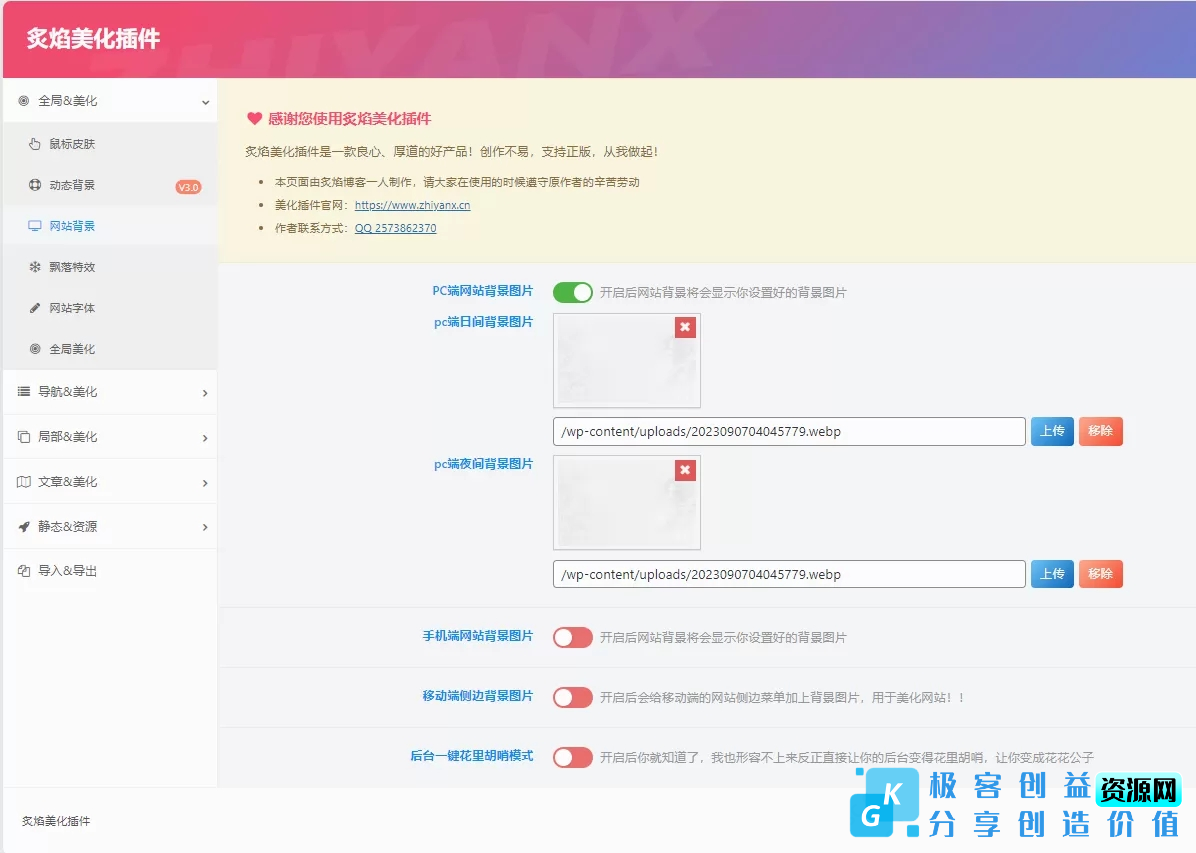Click the map icon beside 文章&美化
Screen dimensions: 1196x853
24,482
